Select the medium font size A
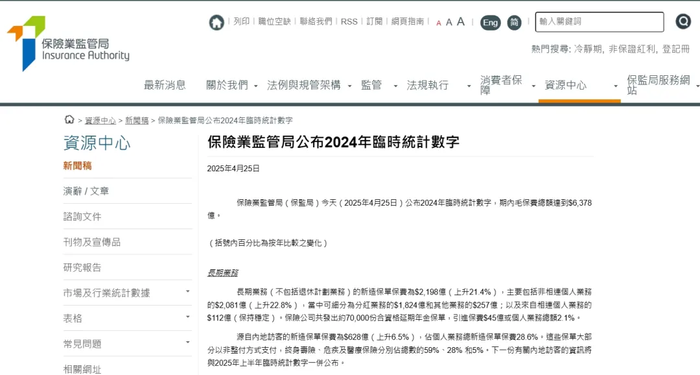The width and height of the screenshot is (700, 375). click(x=449, y=22)
